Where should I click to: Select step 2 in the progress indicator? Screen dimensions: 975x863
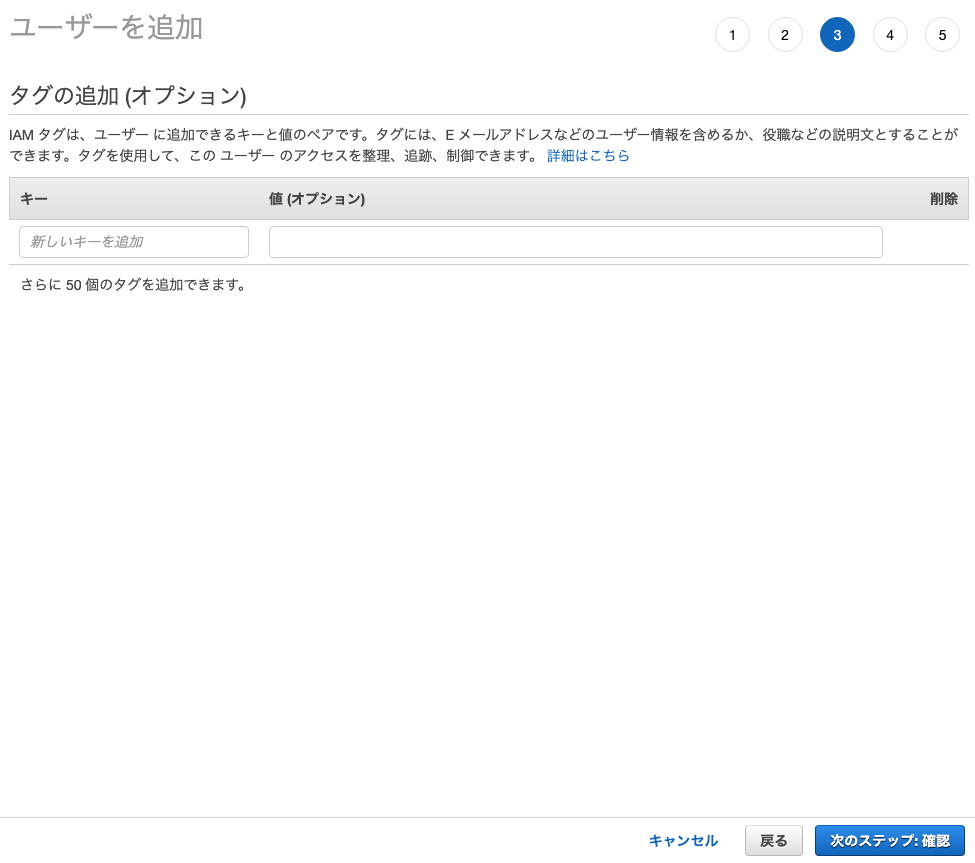pyautogui.click(x=785, y=34)
